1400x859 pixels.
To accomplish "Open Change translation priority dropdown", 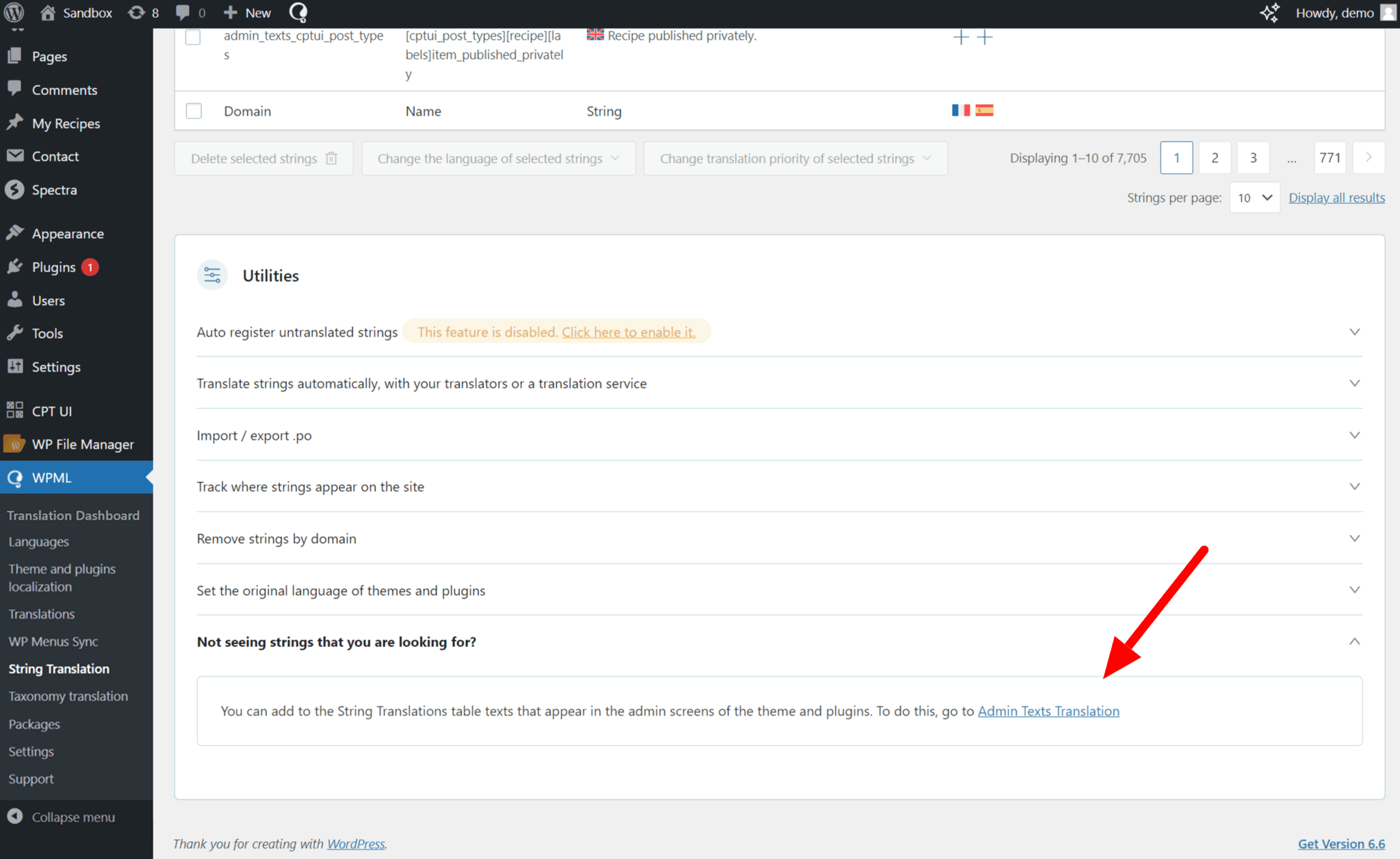I will [795, 158].
